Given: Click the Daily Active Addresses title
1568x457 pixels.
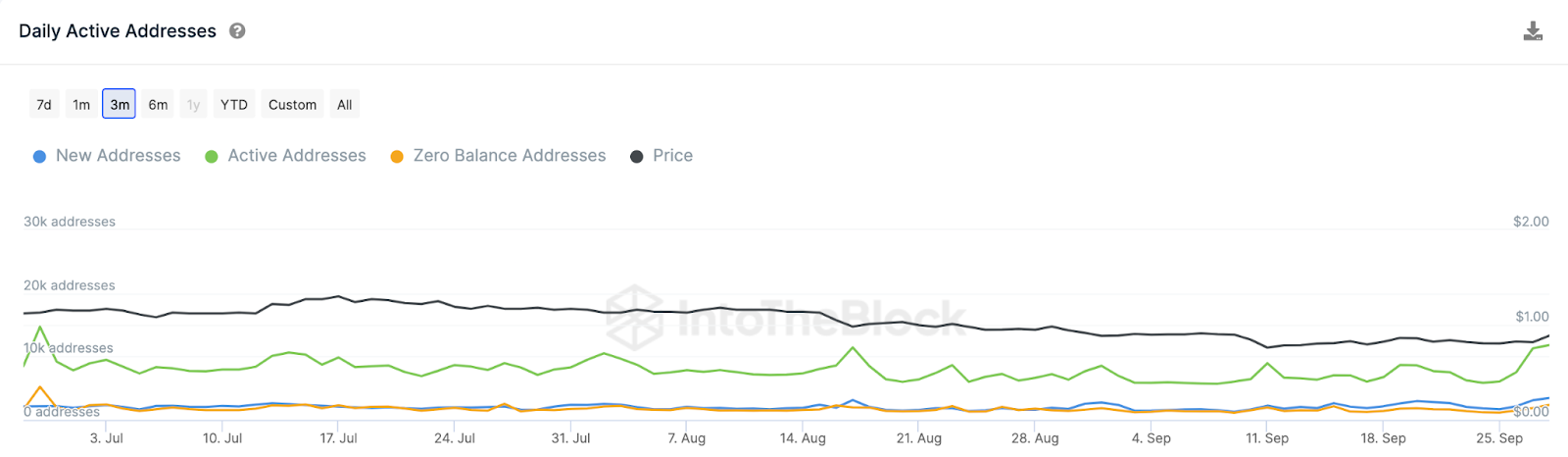Looking at the screenshot, I should tap(118, 31).
